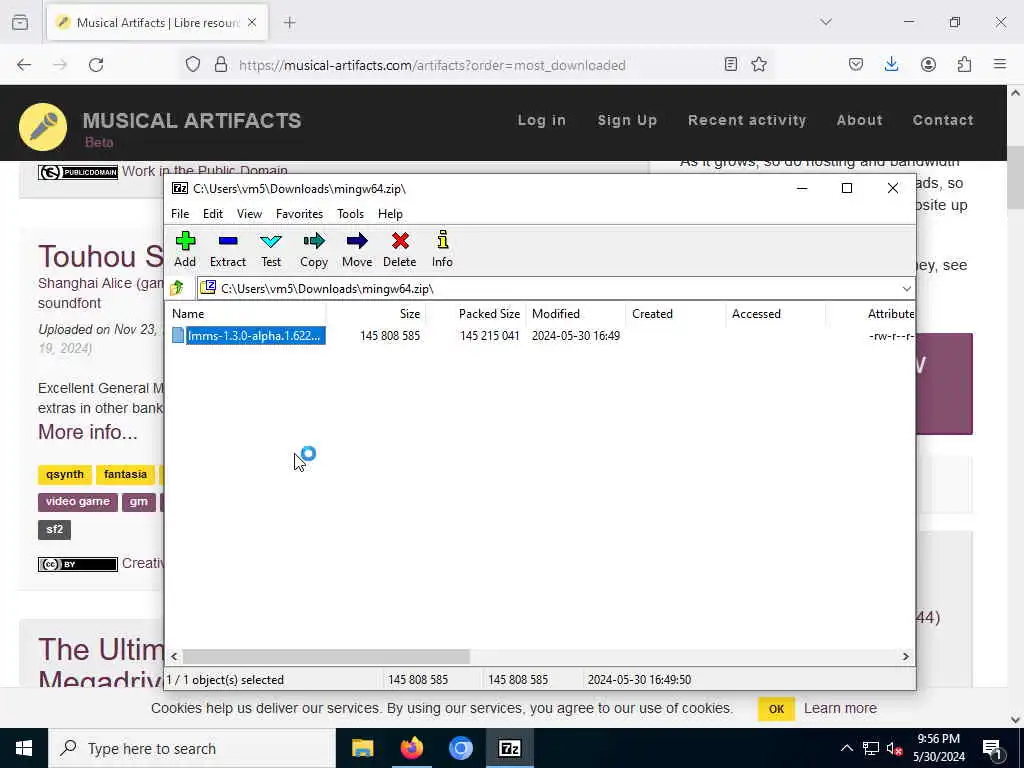Toggle Firefox reader view
Image resolution: width=1024 pixels, height=768 pixels.
coord(731,64)
